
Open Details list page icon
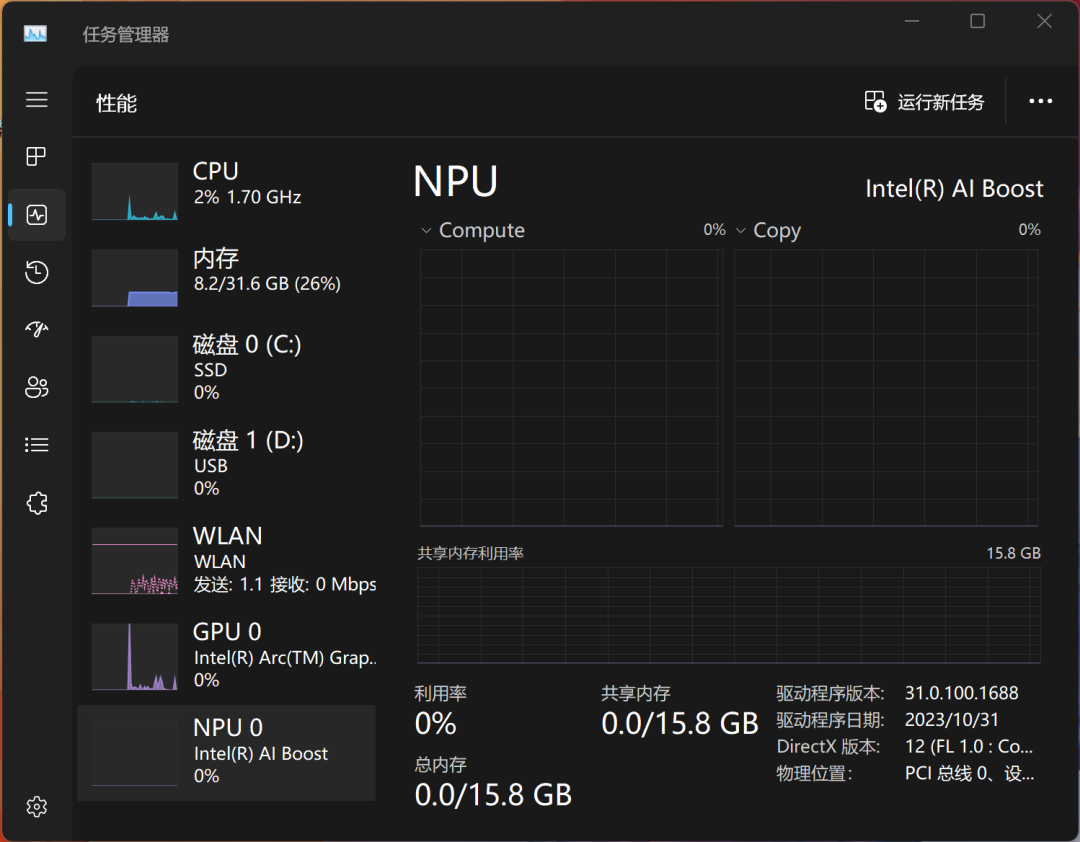point(37,445)
